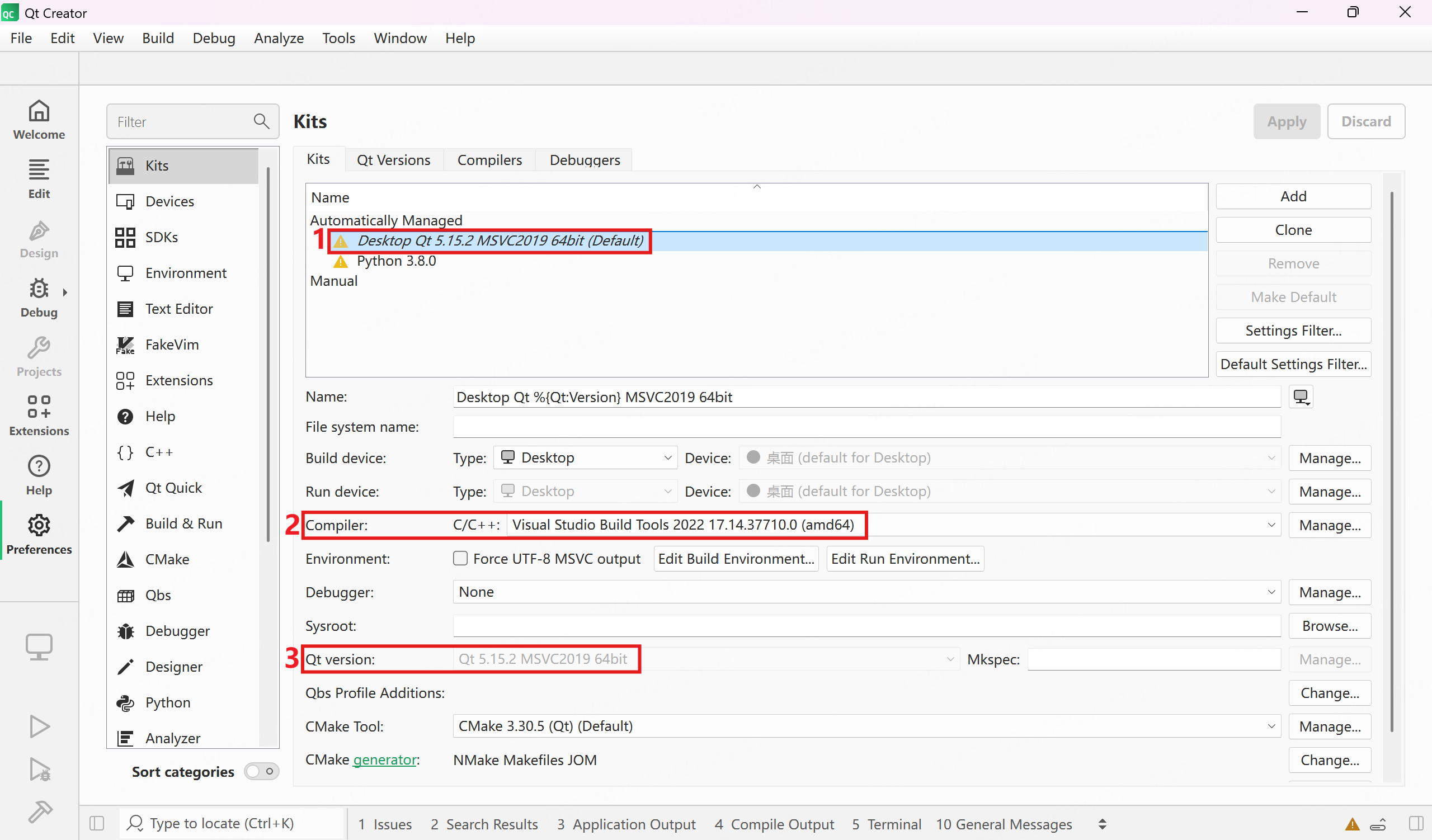
Task: Start debugging with the Debug-run icon
Action: (39, 770)
